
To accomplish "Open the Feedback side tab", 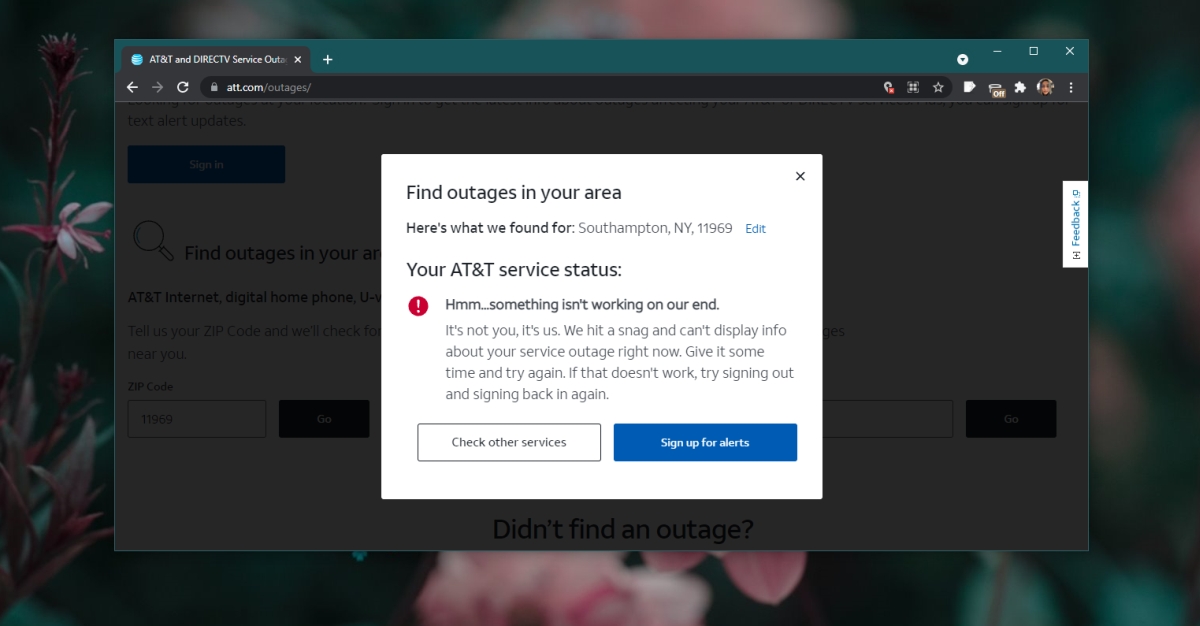I will [x=1075, y=224].
